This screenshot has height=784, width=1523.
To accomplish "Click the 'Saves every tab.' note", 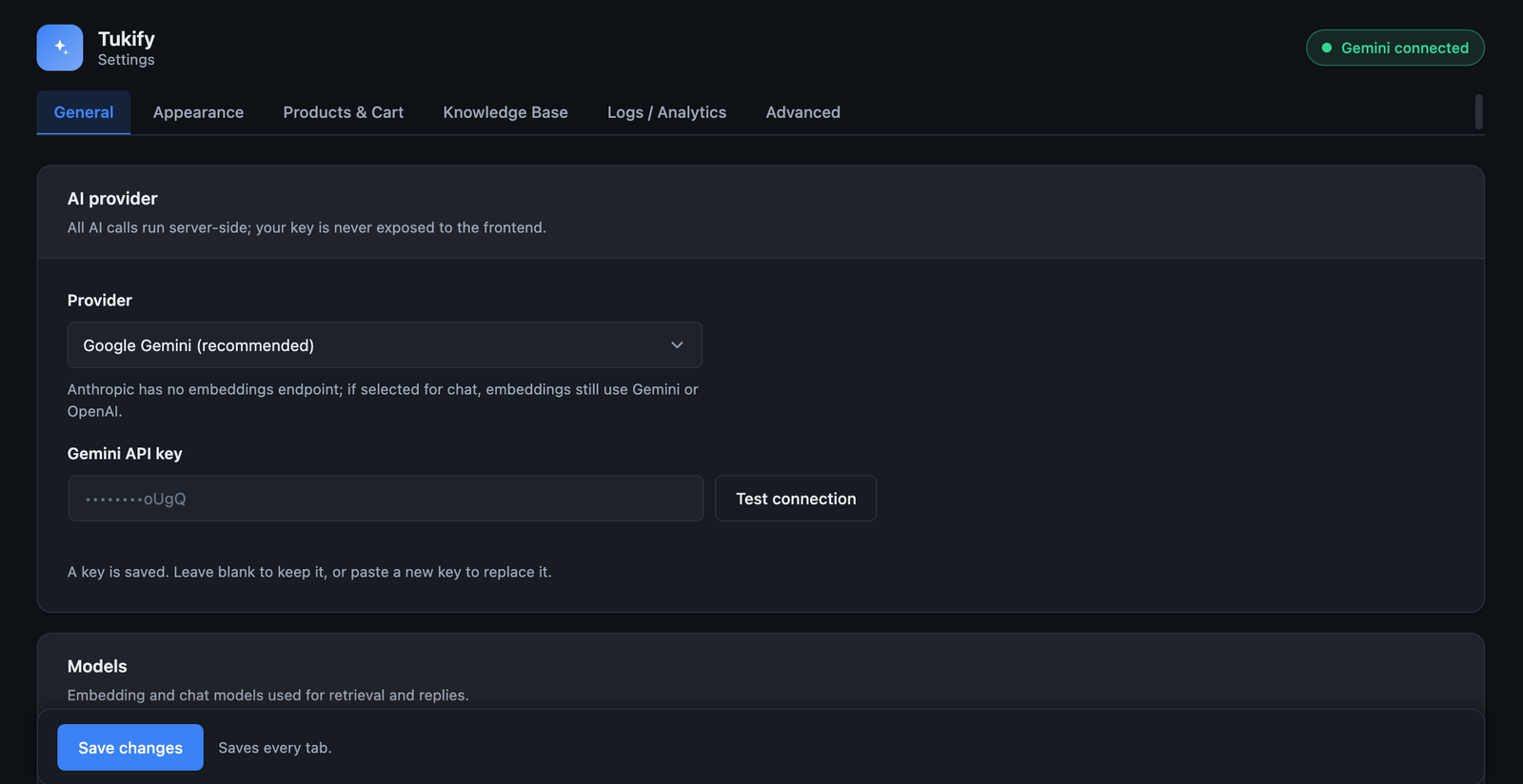I will tap(275, 748).
